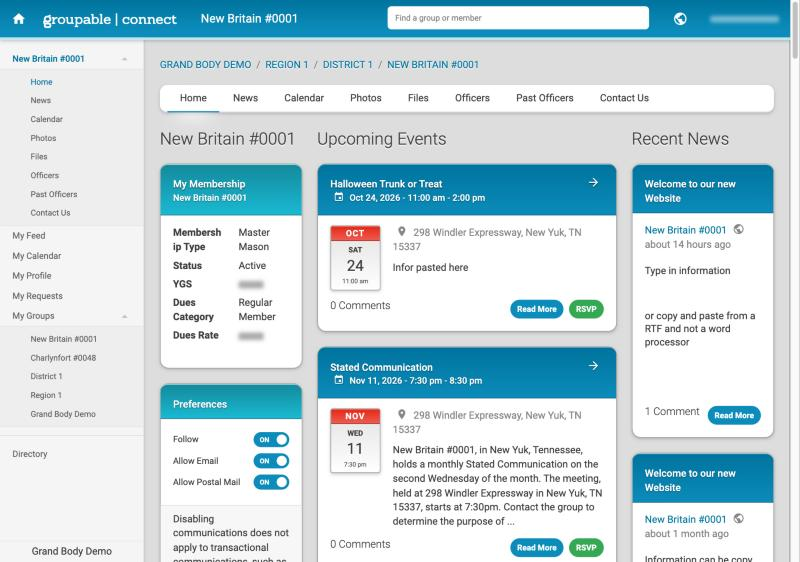Go to REGION 1 breadcrumb

[287, 65]
